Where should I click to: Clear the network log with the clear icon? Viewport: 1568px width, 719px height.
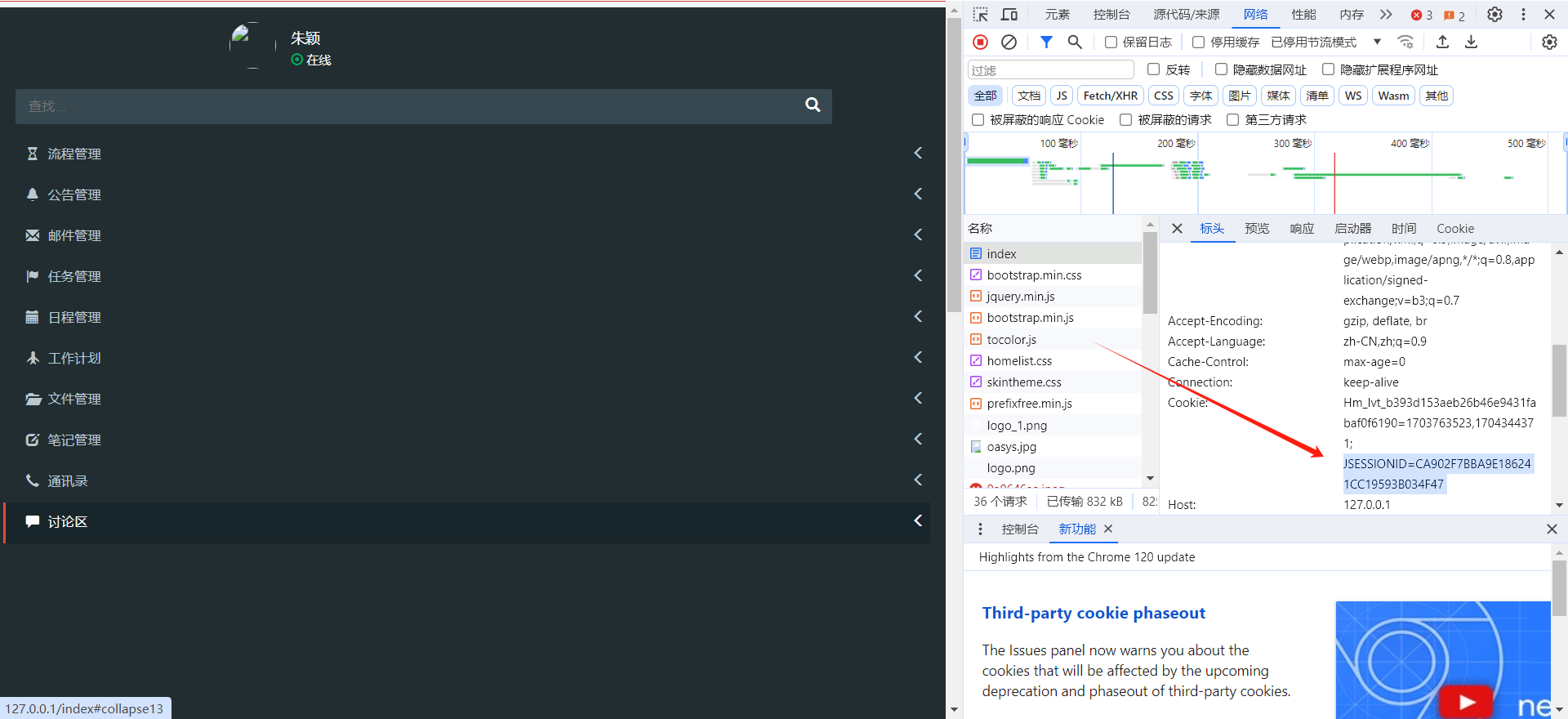point(1009,42)
